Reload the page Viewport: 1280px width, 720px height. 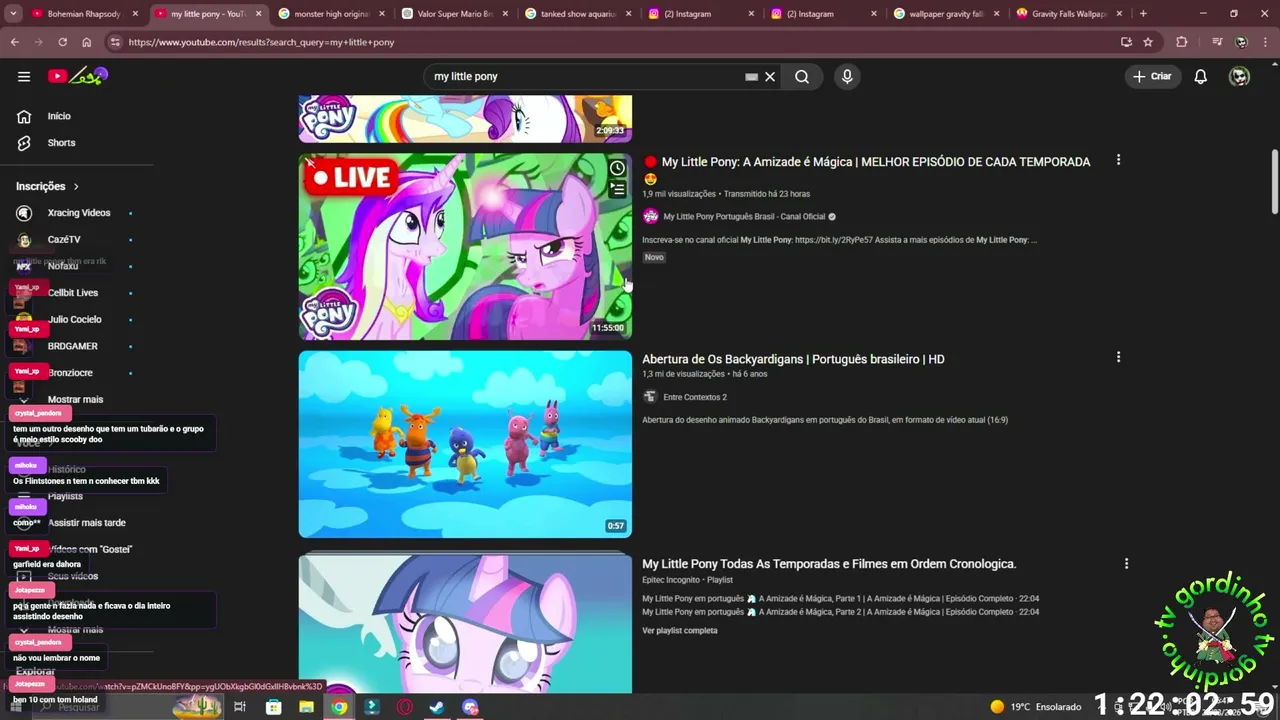[x=62, y=42]
